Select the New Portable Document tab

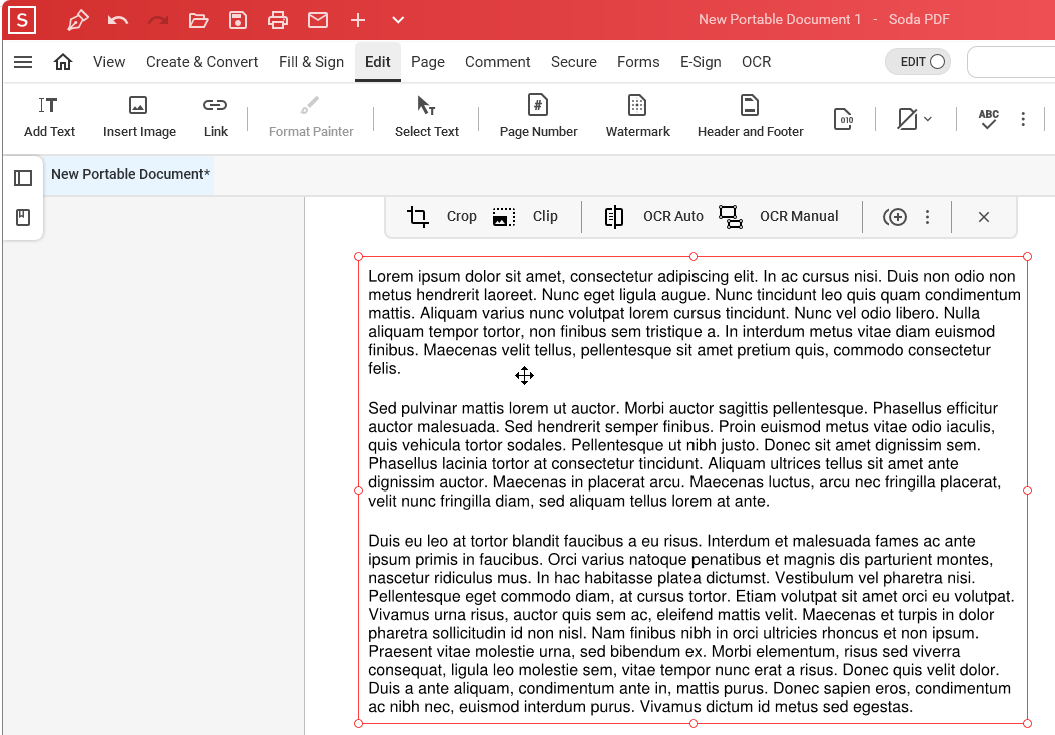[x=131, y=174]
